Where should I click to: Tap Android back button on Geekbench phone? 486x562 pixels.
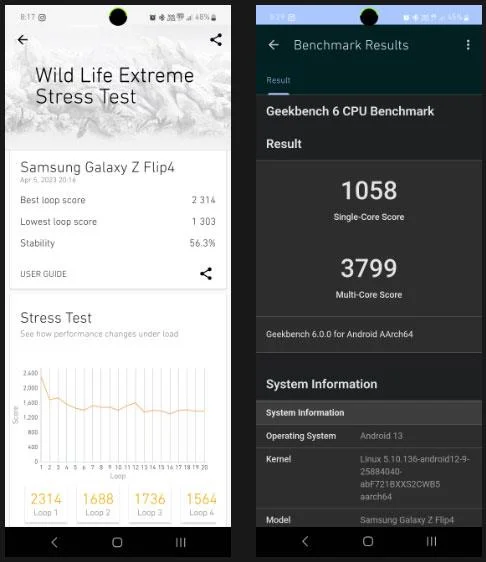(305, 541)
